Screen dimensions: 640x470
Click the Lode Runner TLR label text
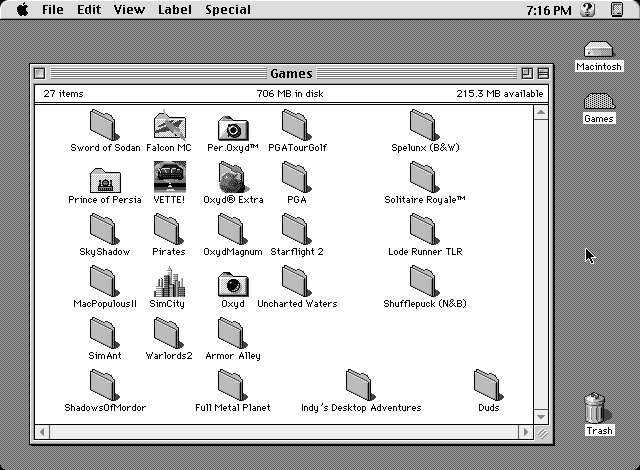425,252
